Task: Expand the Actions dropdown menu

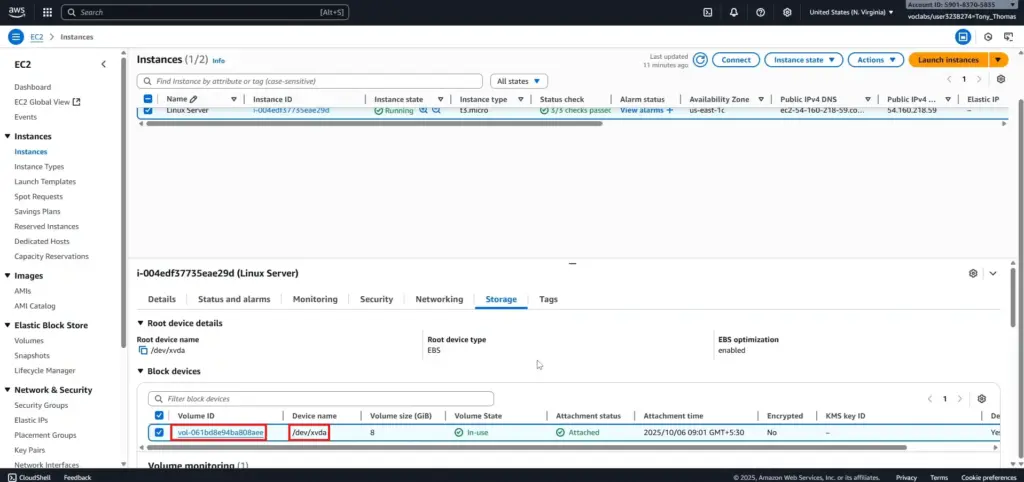Action: click(x=875, y=60)
